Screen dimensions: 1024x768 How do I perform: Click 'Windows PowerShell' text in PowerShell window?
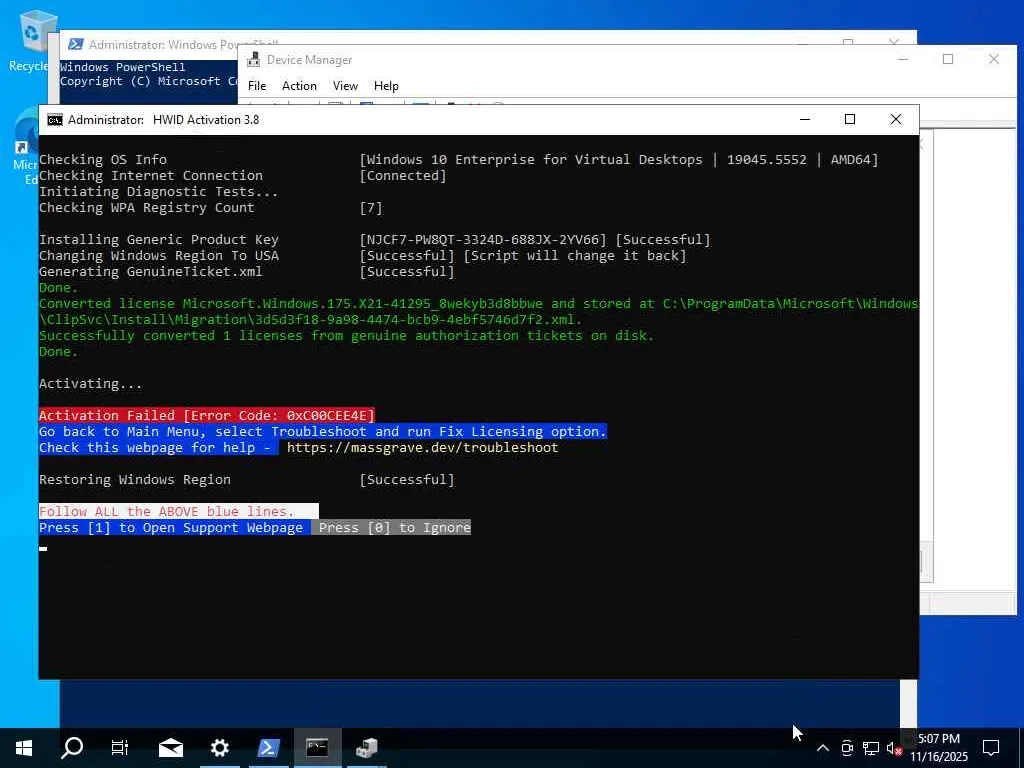(x=123, y=67)
